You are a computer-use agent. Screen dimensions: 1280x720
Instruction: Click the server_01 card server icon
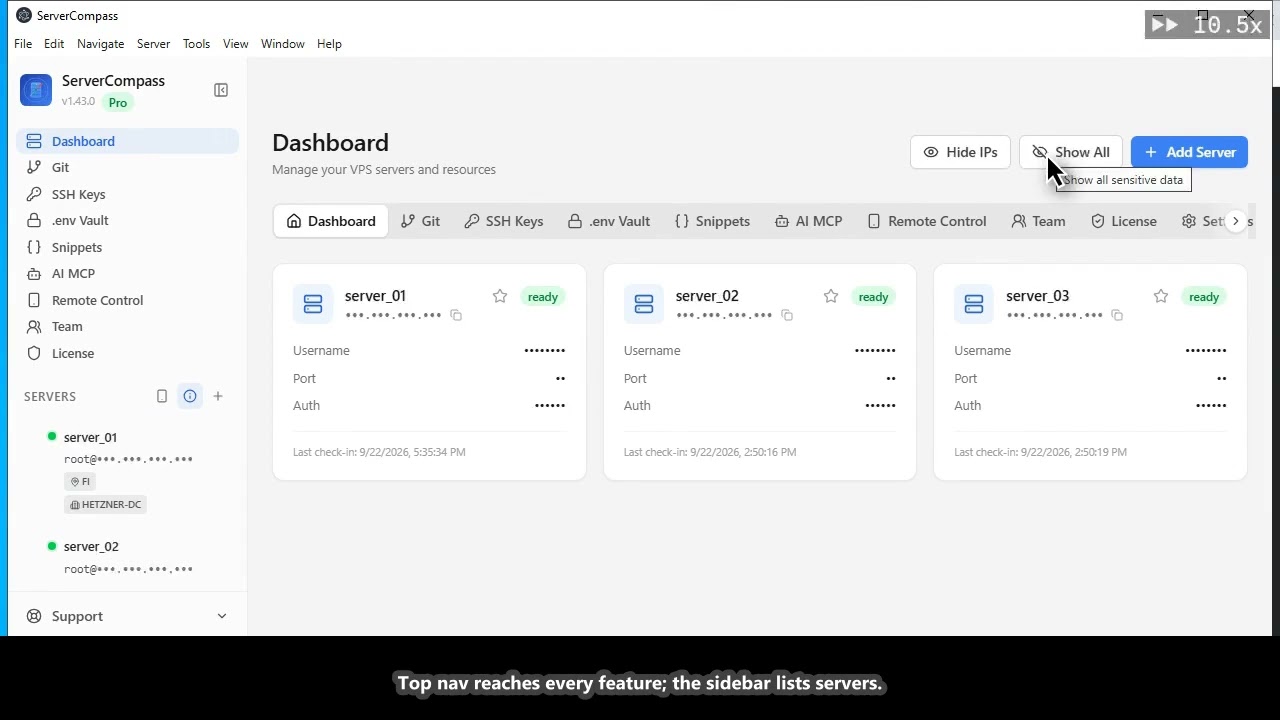click(x=313, y=304)
